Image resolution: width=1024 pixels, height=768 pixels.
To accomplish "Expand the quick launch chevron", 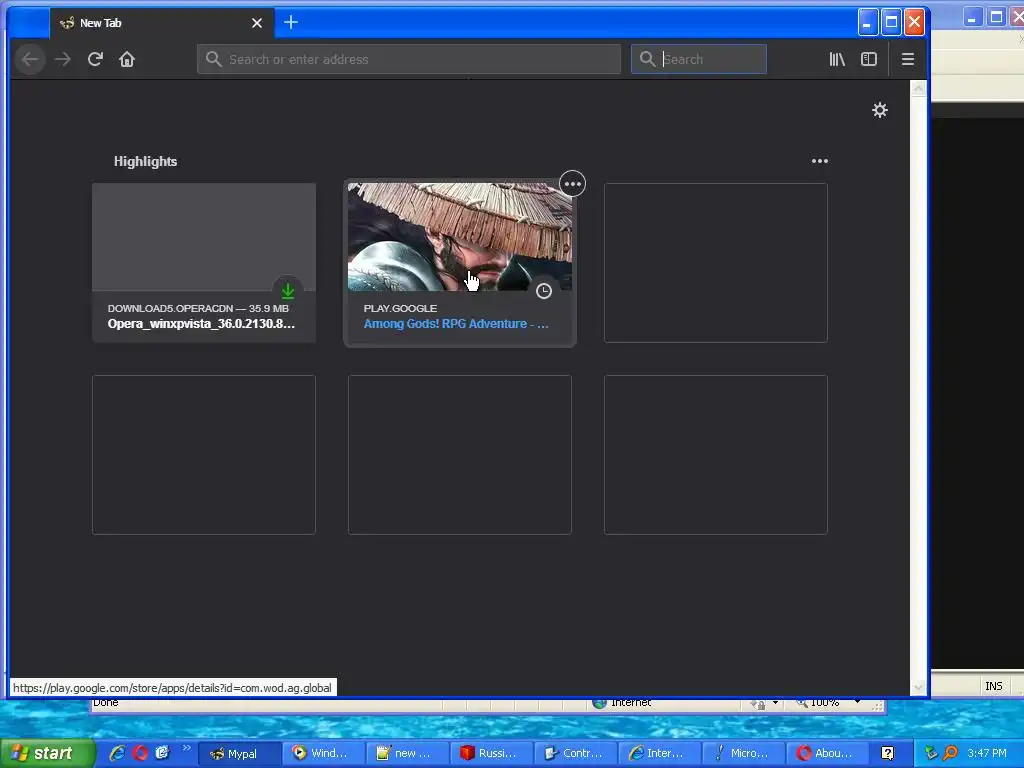I will click(x=186, y=748).
